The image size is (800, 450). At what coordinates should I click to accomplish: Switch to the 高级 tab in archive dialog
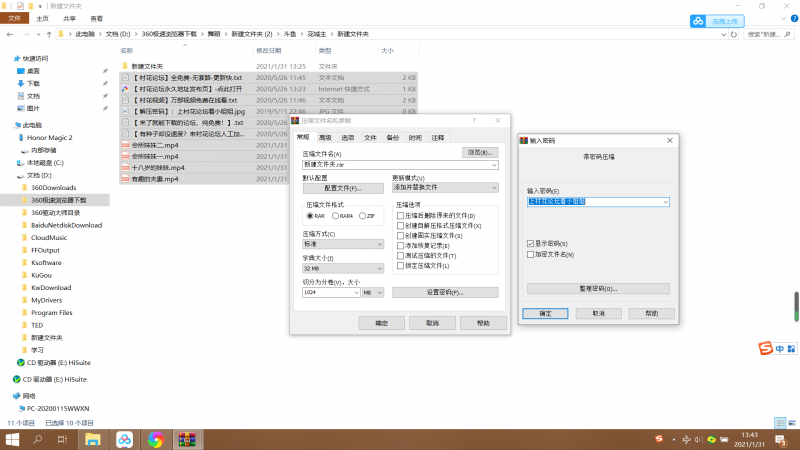pyautogui.click(x=325, y=137)
